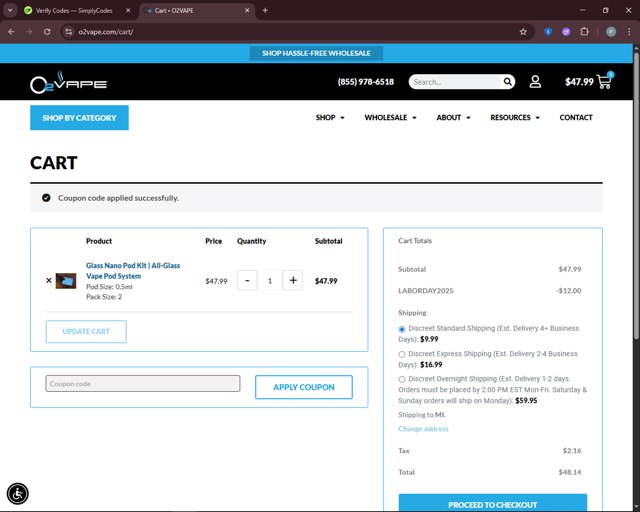640x512 pixels.
Task: Bookmark this page with the star icon
Action: 523,32
